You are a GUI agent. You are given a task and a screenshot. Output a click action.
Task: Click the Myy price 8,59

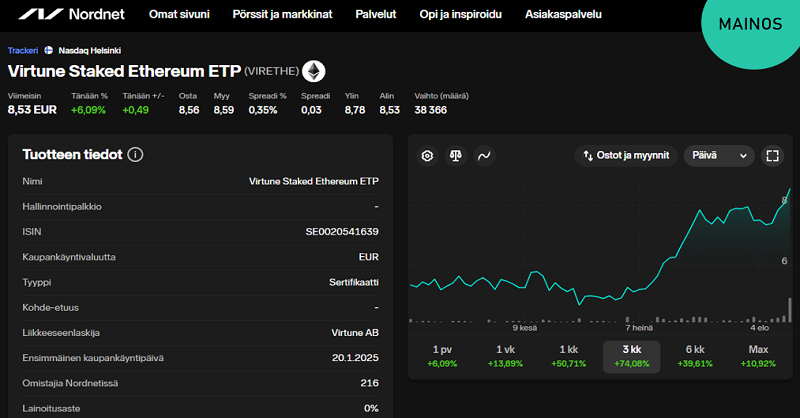224,110
